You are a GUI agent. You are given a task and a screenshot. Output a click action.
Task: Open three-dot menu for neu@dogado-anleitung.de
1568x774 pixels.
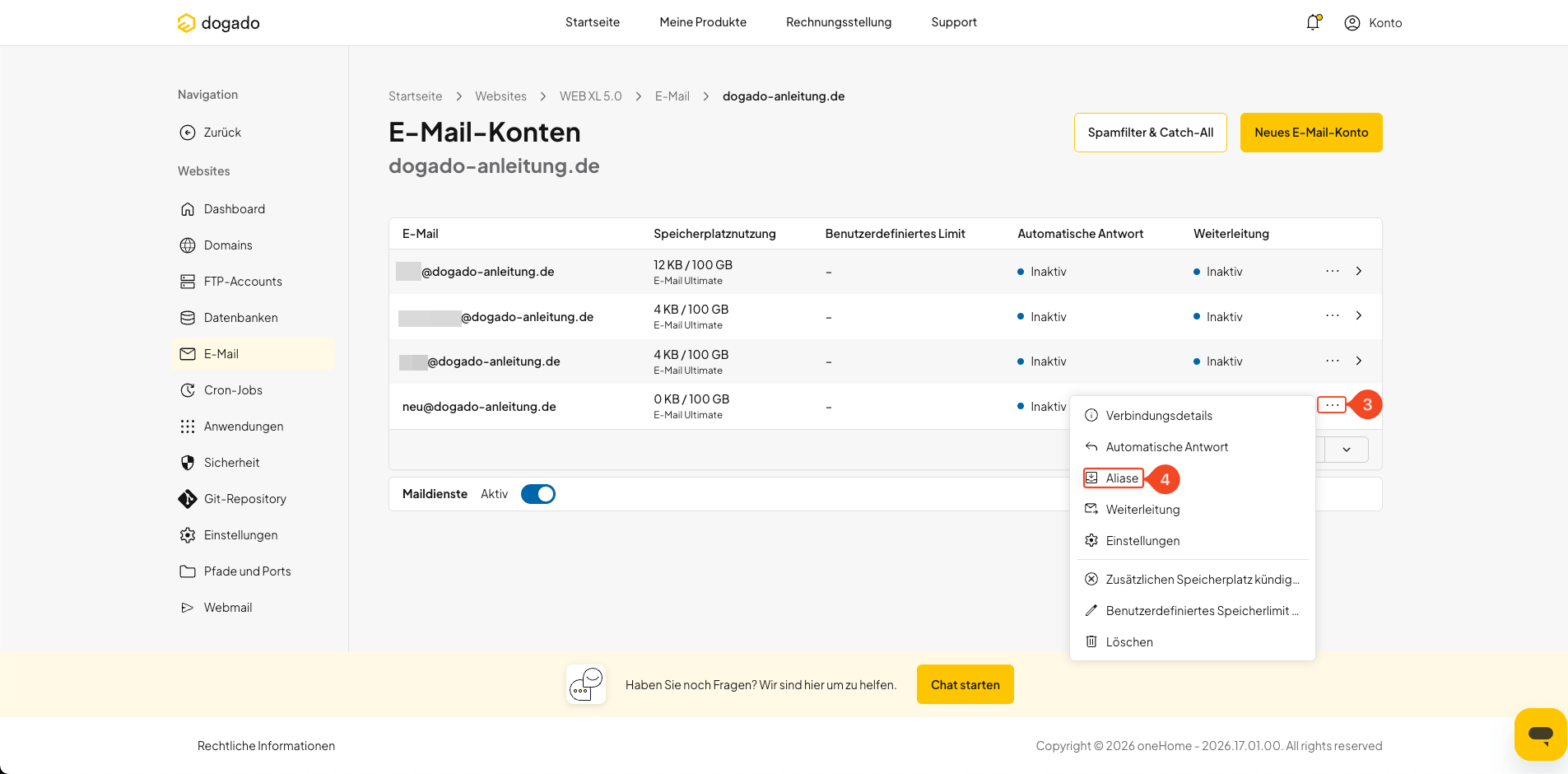1333,405
